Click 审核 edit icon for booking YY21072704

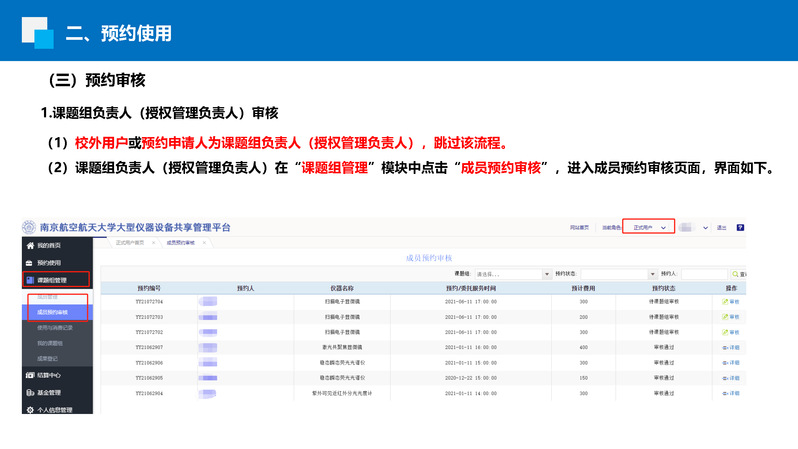[725, 301]
